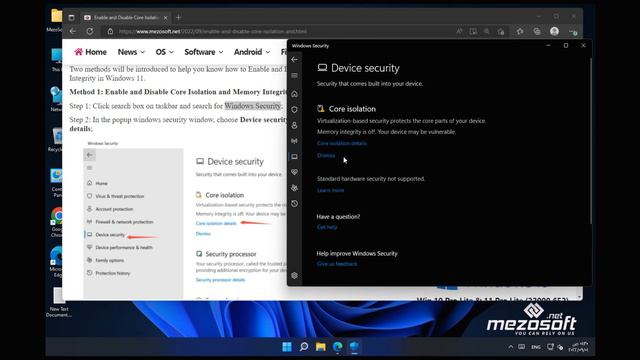The image size is (640, 360).
Task: Open Virus & threat protection shield icon
Action: (x=294, y=110)
